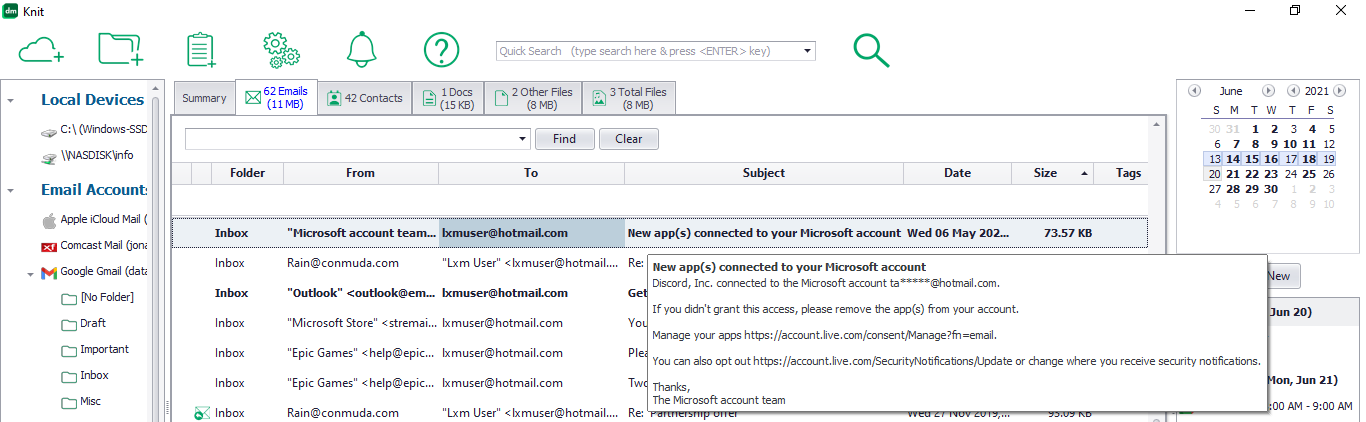Click the Tags column header
Image resolution: width=1366 pixels, height=422 pixels.
point(1129,173)
